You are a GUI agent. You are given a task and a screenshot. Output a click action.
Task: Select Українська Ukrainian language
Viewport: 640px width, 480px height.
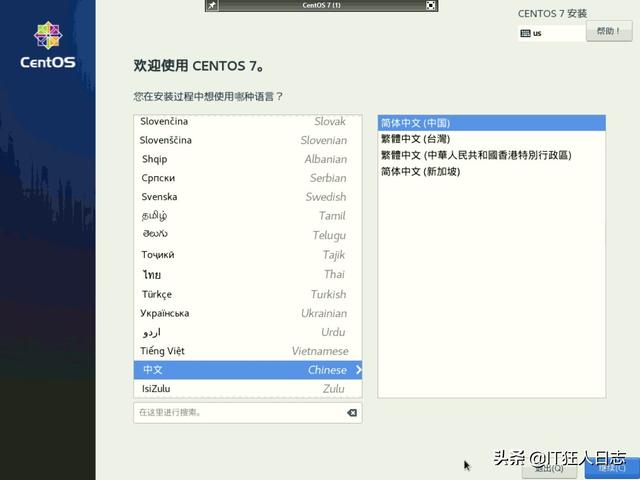click(247, 313)
